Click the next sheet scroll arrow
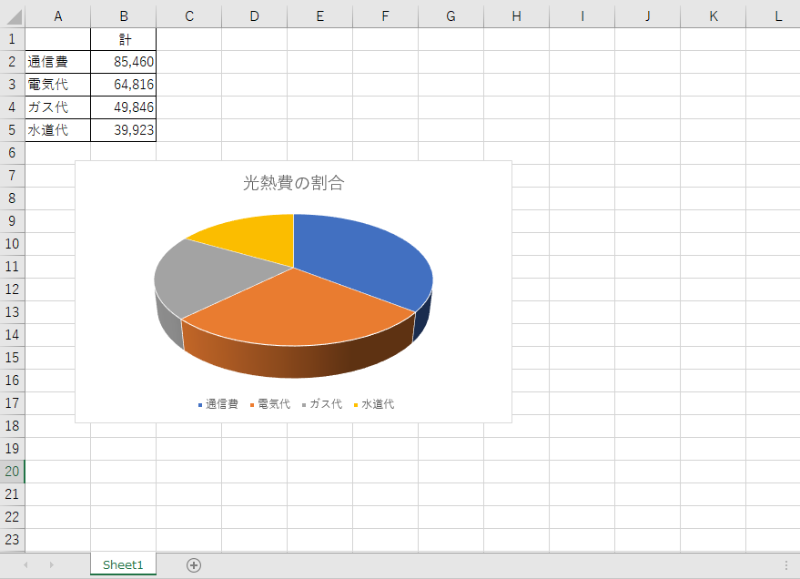 point(51,565)
